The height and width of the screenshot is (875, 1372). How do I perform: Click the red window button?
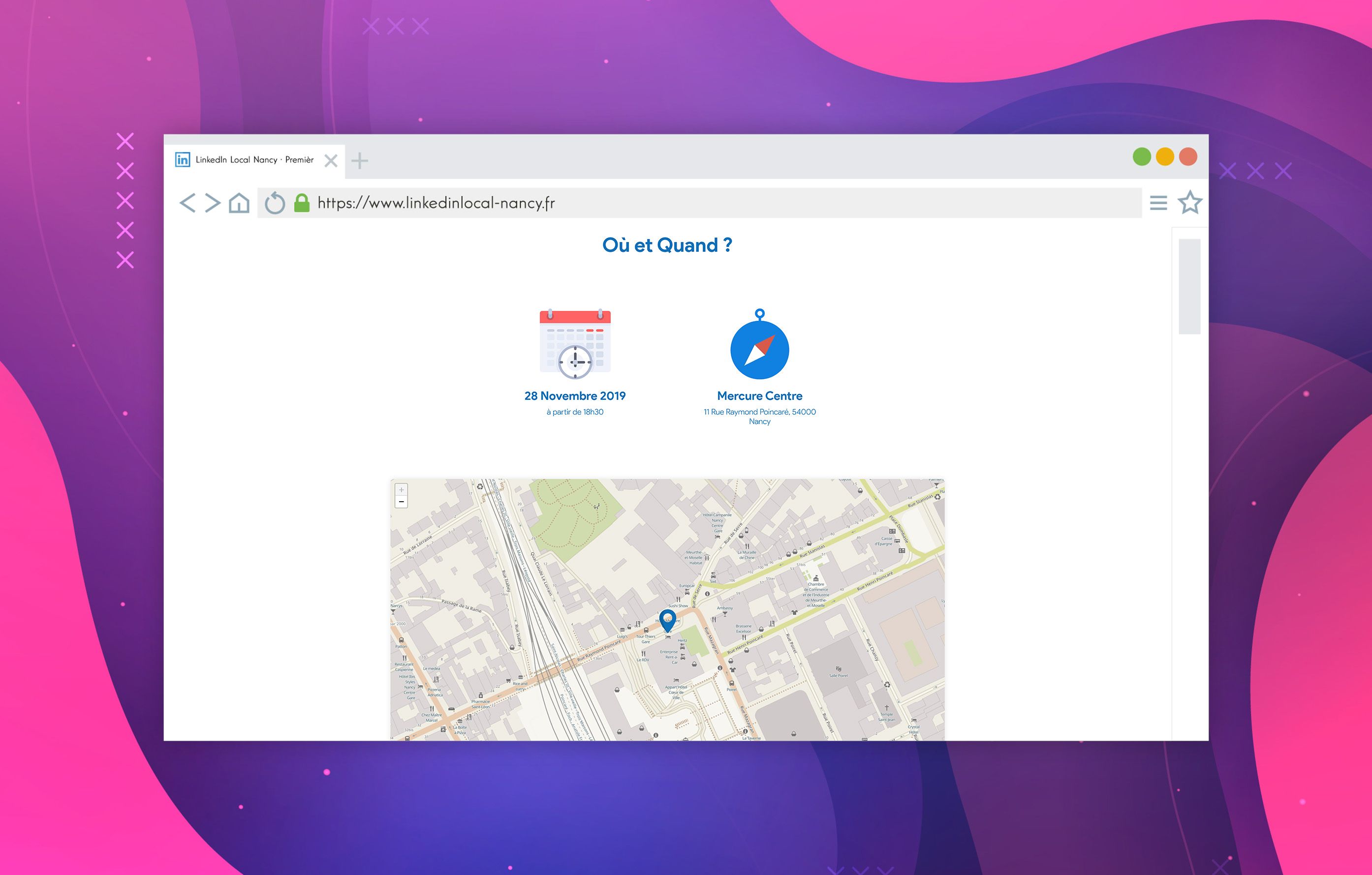(x=1188, y=156)
